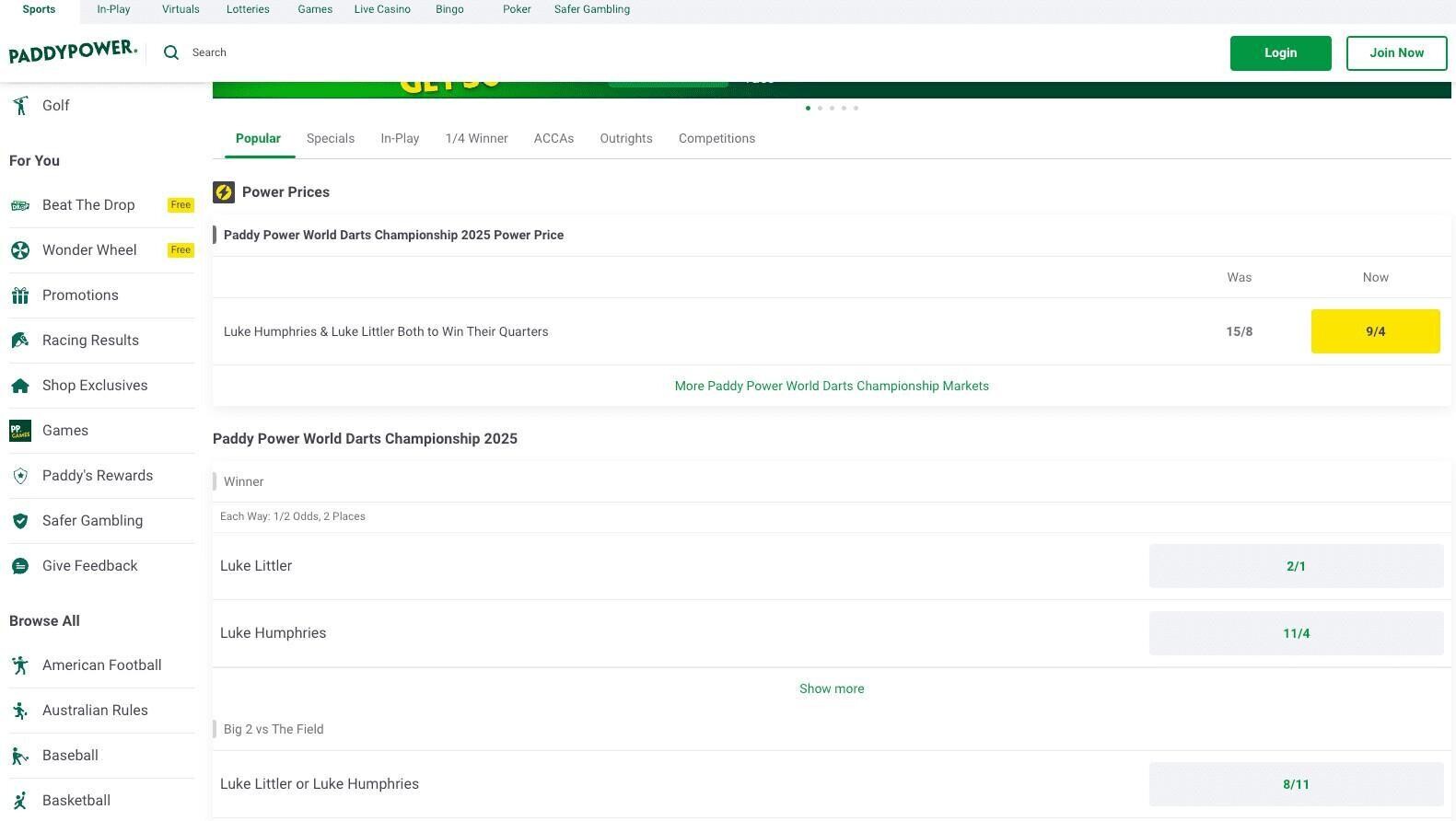Click the Golf sidebar icon
The height and width of the screenshot is (821, 1456).
pos(20,106)
